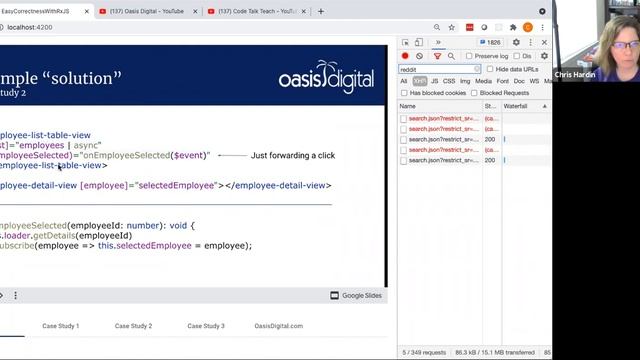Clear the 'reddit' filter text with the x icon
640x360 pixels.
tap(476, 69)
